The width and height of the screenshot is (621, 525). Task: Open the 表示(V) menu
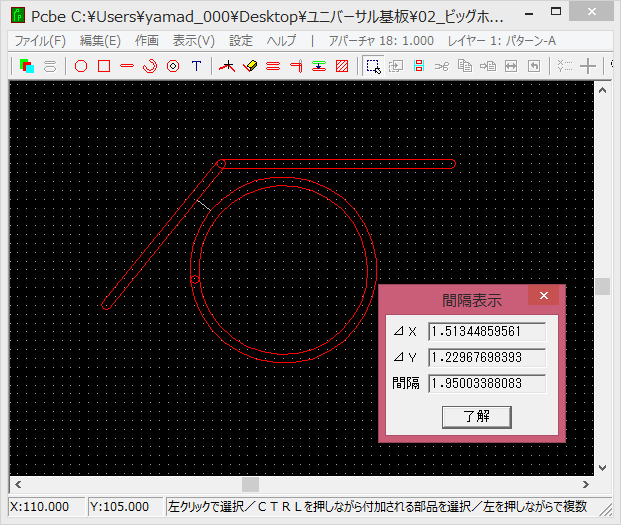click(194, 41)
